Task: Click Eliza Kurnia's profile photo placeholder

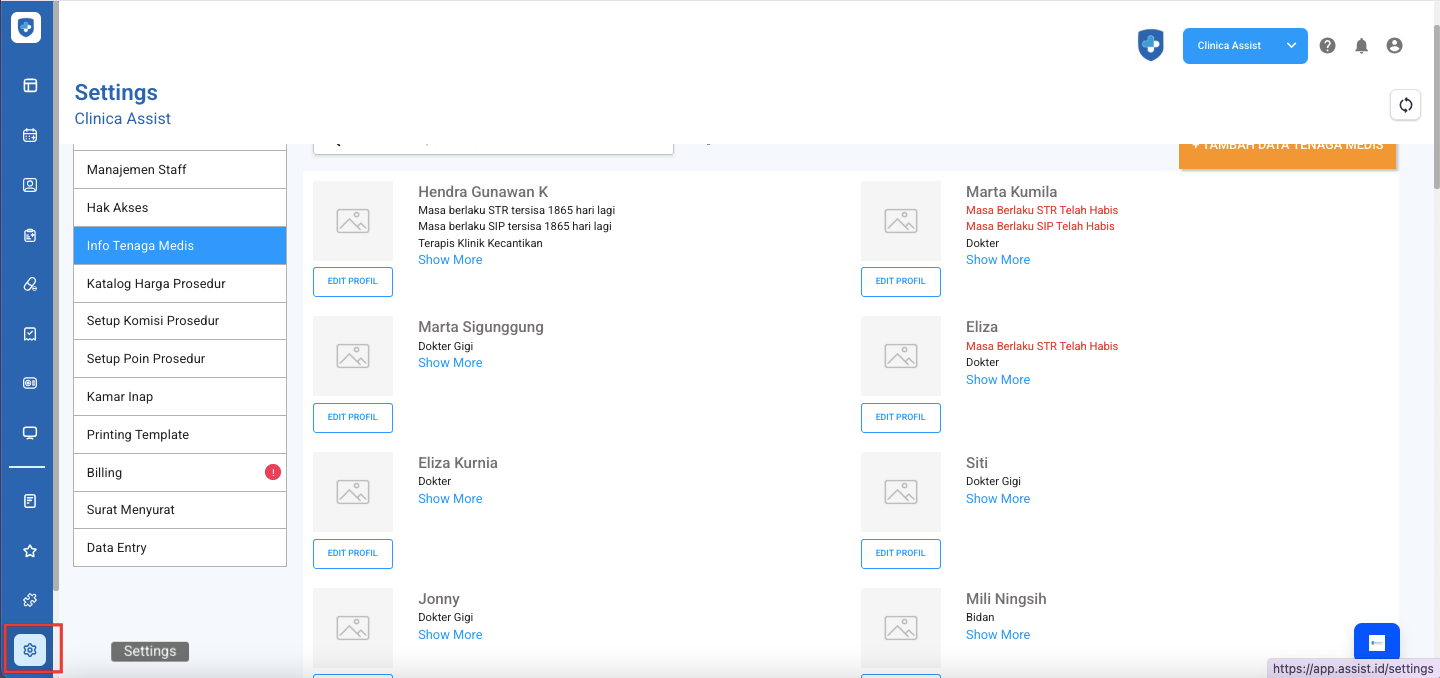Action: [353, 492]
